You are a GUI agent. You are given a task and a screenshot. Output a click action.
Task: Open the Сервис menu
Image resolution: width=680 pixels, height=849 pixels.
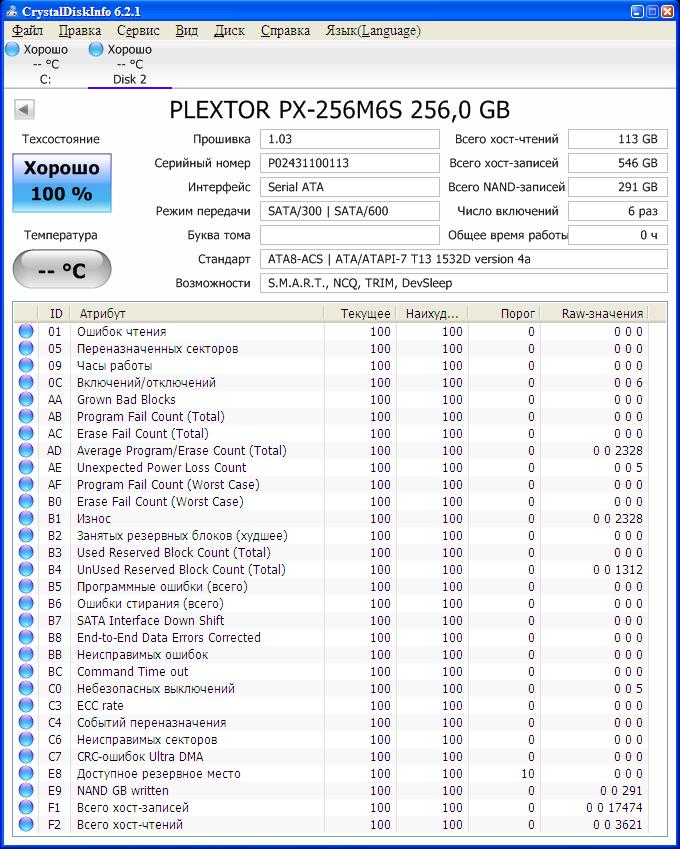[138, 30]
